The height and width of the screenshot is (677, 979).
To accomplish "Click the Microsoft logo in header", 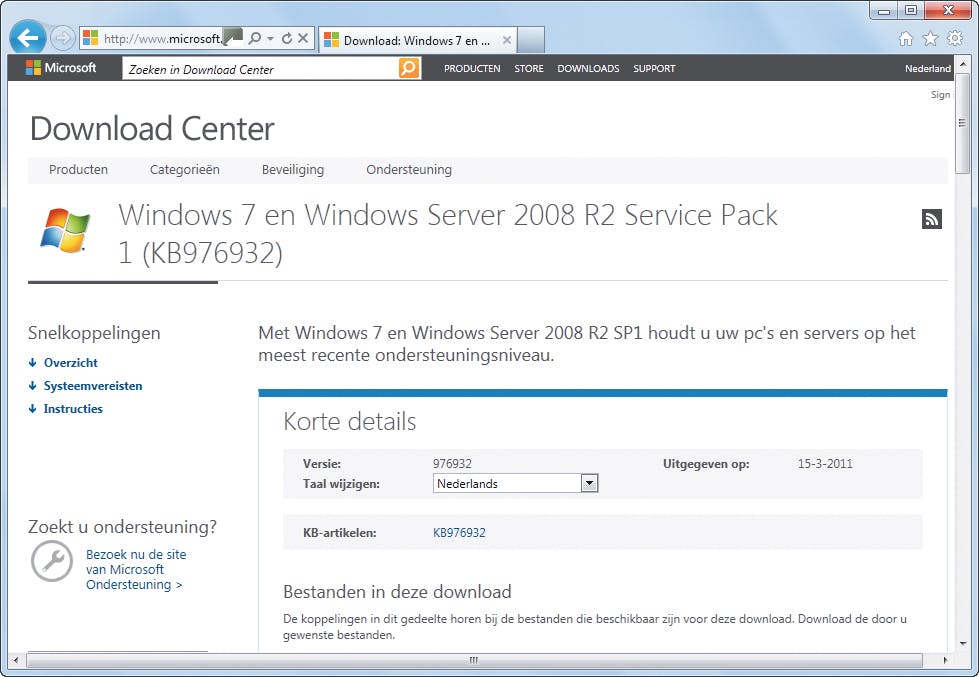I will click(x=61, y=68).
